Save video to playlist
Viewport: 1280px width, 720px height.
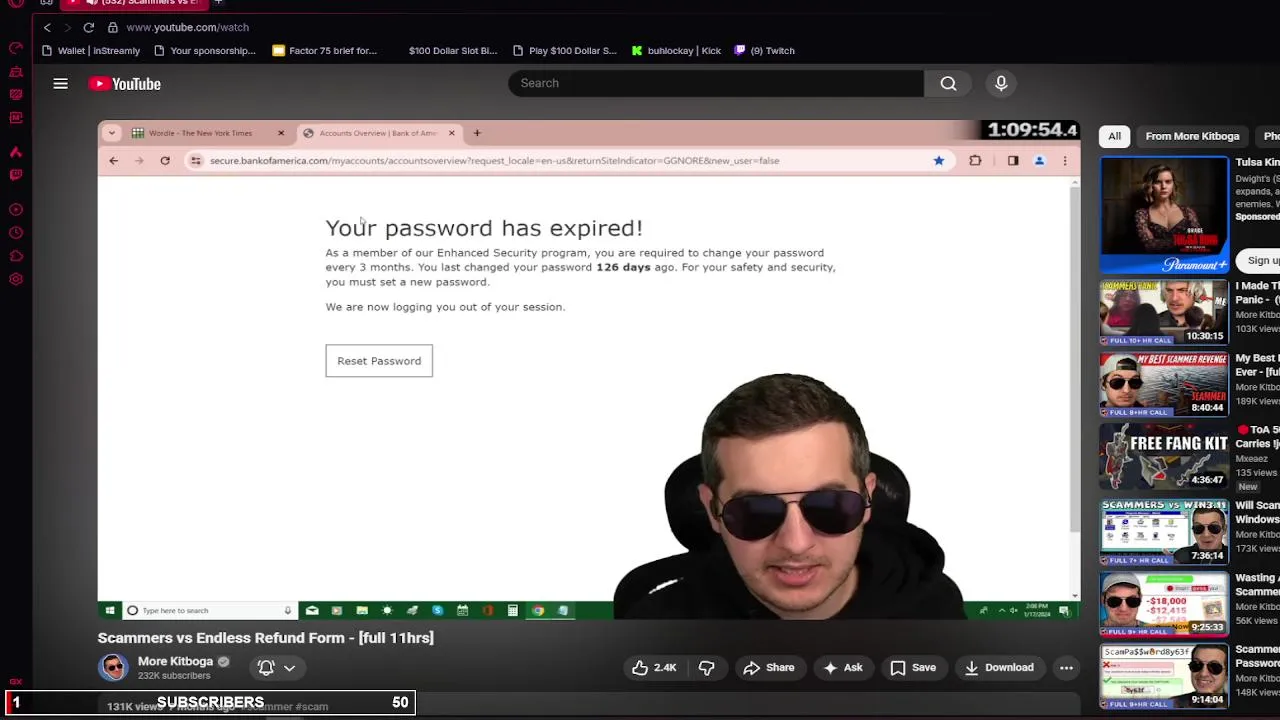913,668
